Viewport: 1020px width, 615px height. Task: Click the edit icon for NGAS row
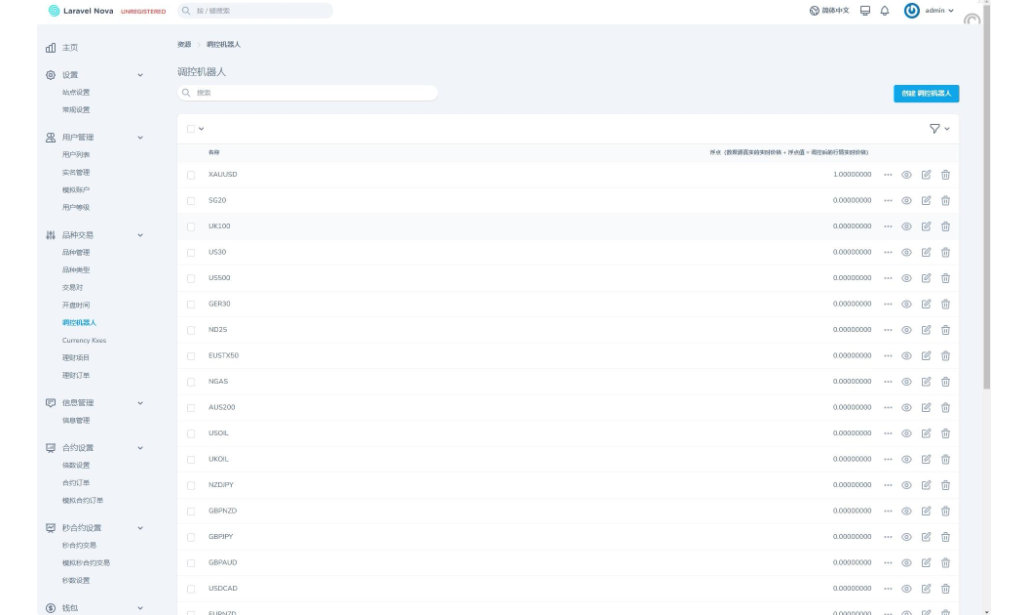[926, 382]
